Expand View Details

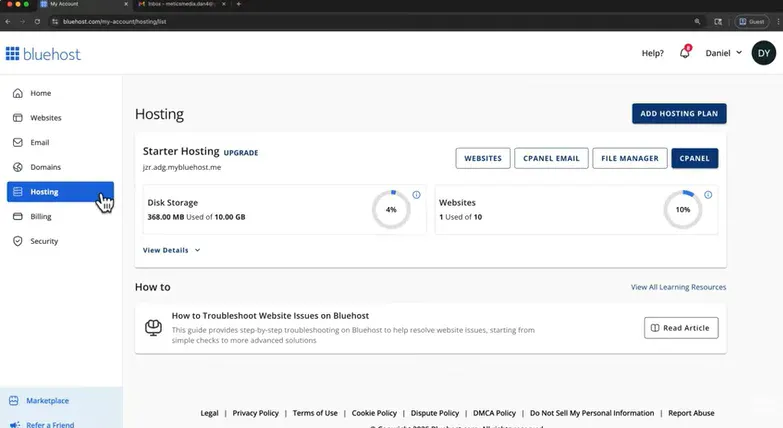[171, 250]
